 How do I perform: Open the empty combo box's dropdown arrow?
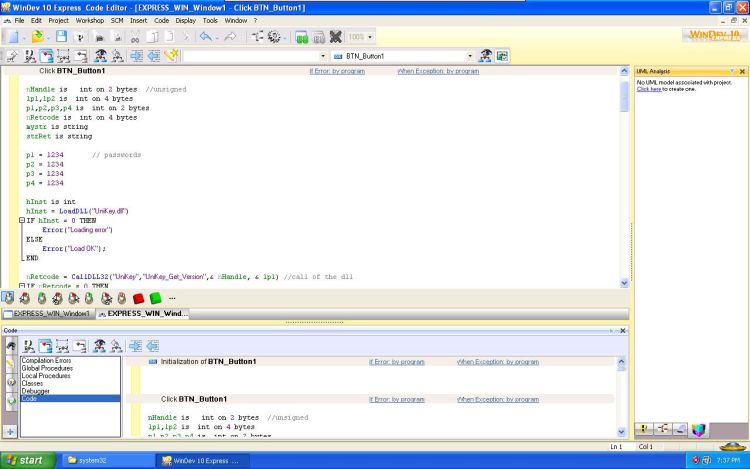[323, 56]
